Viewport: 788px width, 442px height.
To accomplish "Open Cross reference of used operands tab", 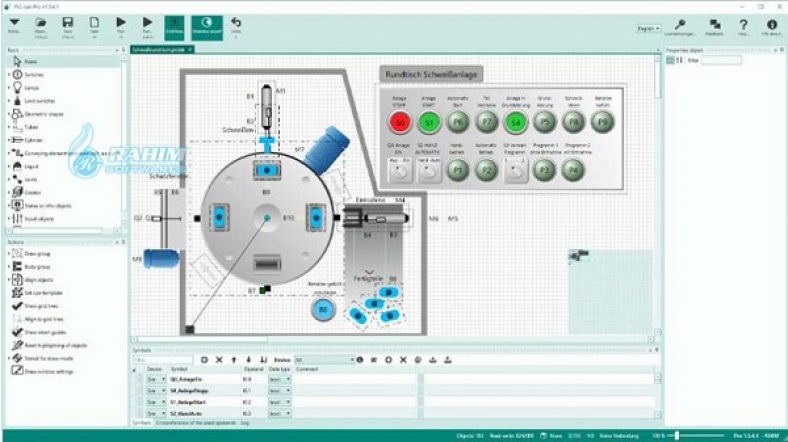I will coord(195,423).
